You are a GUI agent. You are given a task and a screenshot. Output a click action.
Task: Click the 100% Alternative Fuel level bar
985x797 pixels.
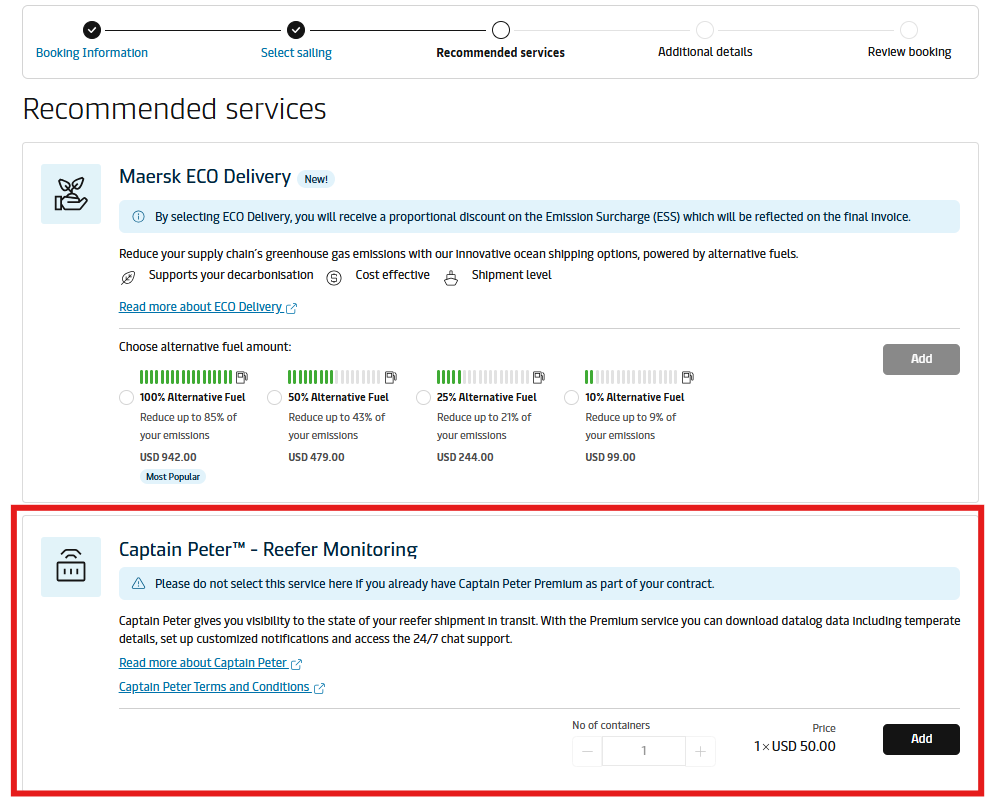tap(186, 377)
